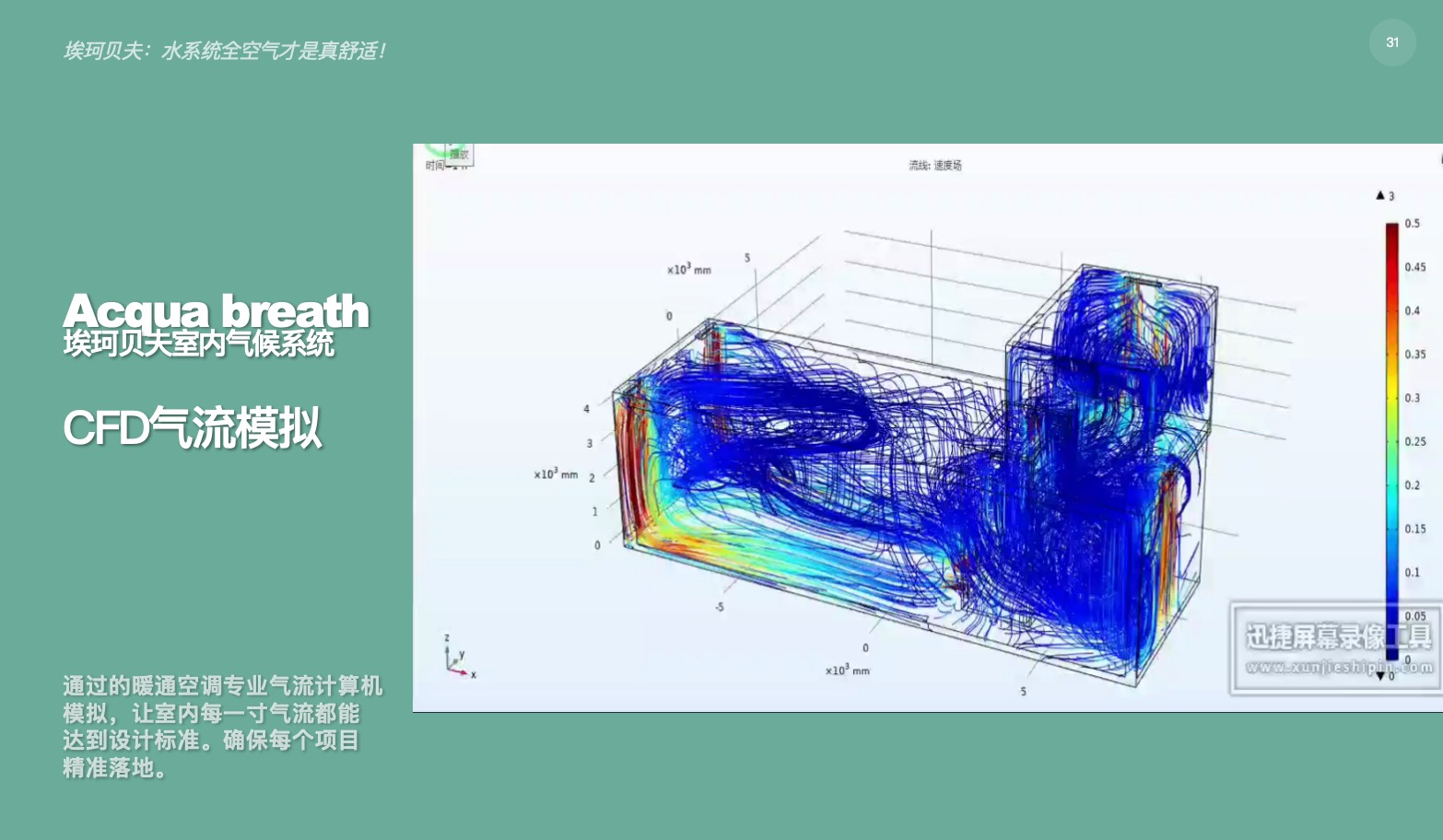Select the 流线: 速度场 plot title

[934, 166]
